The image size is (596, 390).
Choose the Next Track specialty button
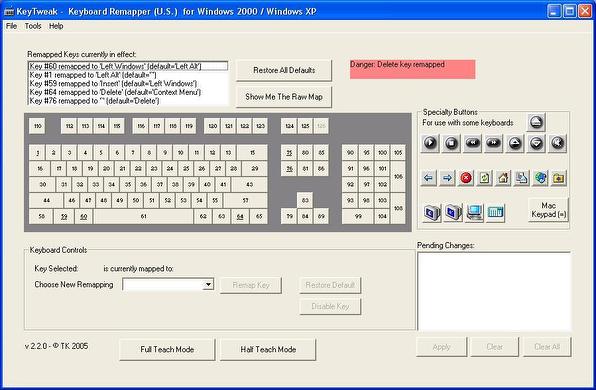pos(493,143)
